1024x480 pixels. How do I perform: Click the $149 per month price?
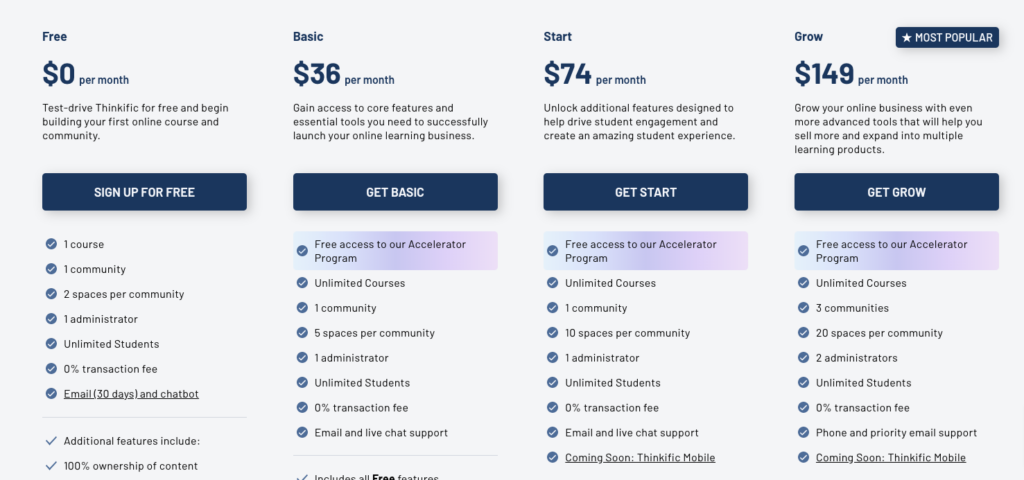coord(851,74)
